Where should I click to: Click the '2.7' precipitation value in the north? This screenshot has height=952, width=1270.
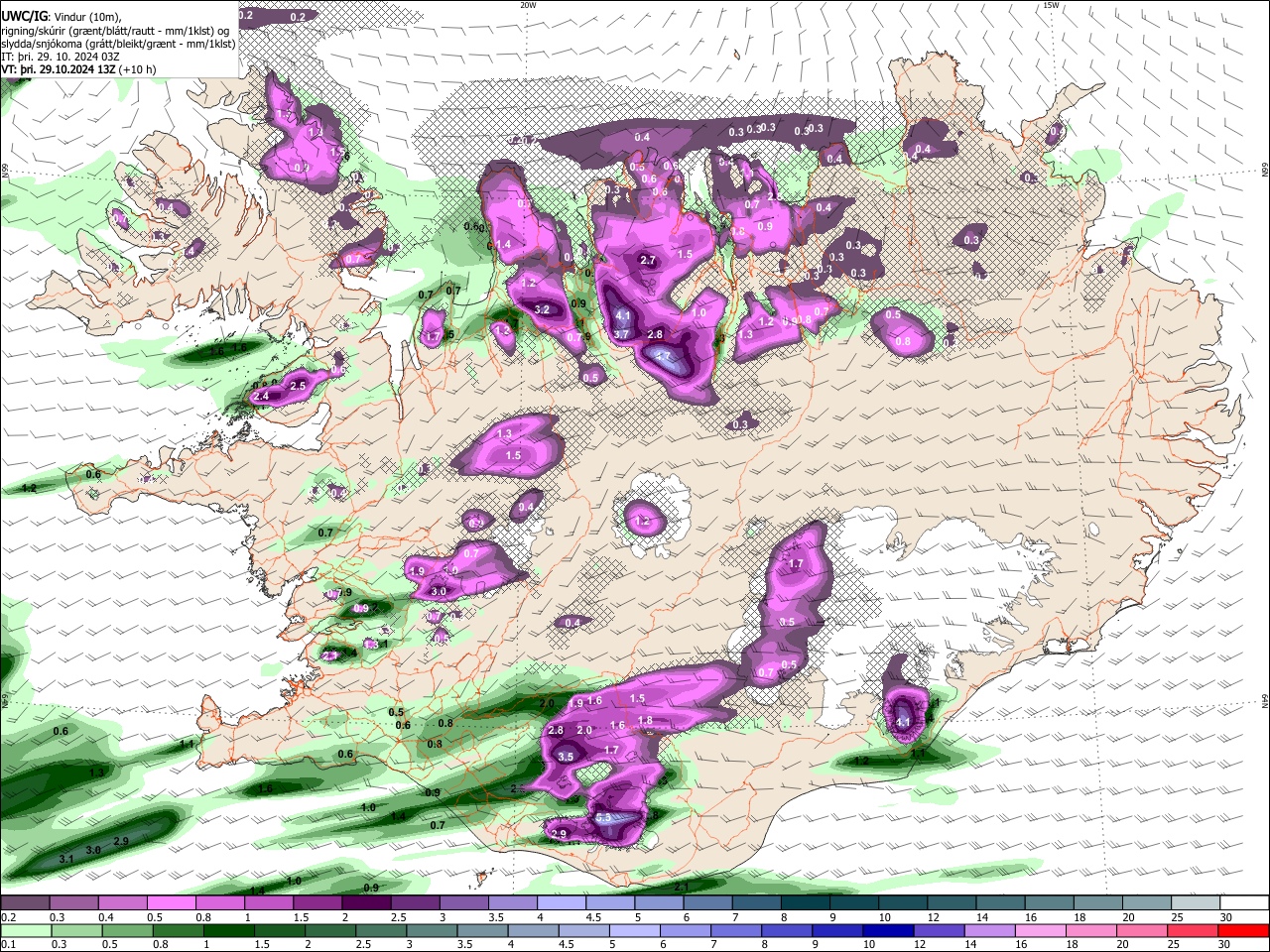click(648, 261)
